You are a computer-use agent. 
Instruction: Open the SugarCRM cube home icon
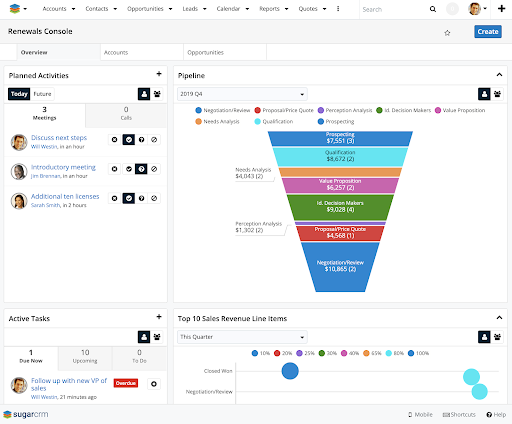(x=15, y=9)
